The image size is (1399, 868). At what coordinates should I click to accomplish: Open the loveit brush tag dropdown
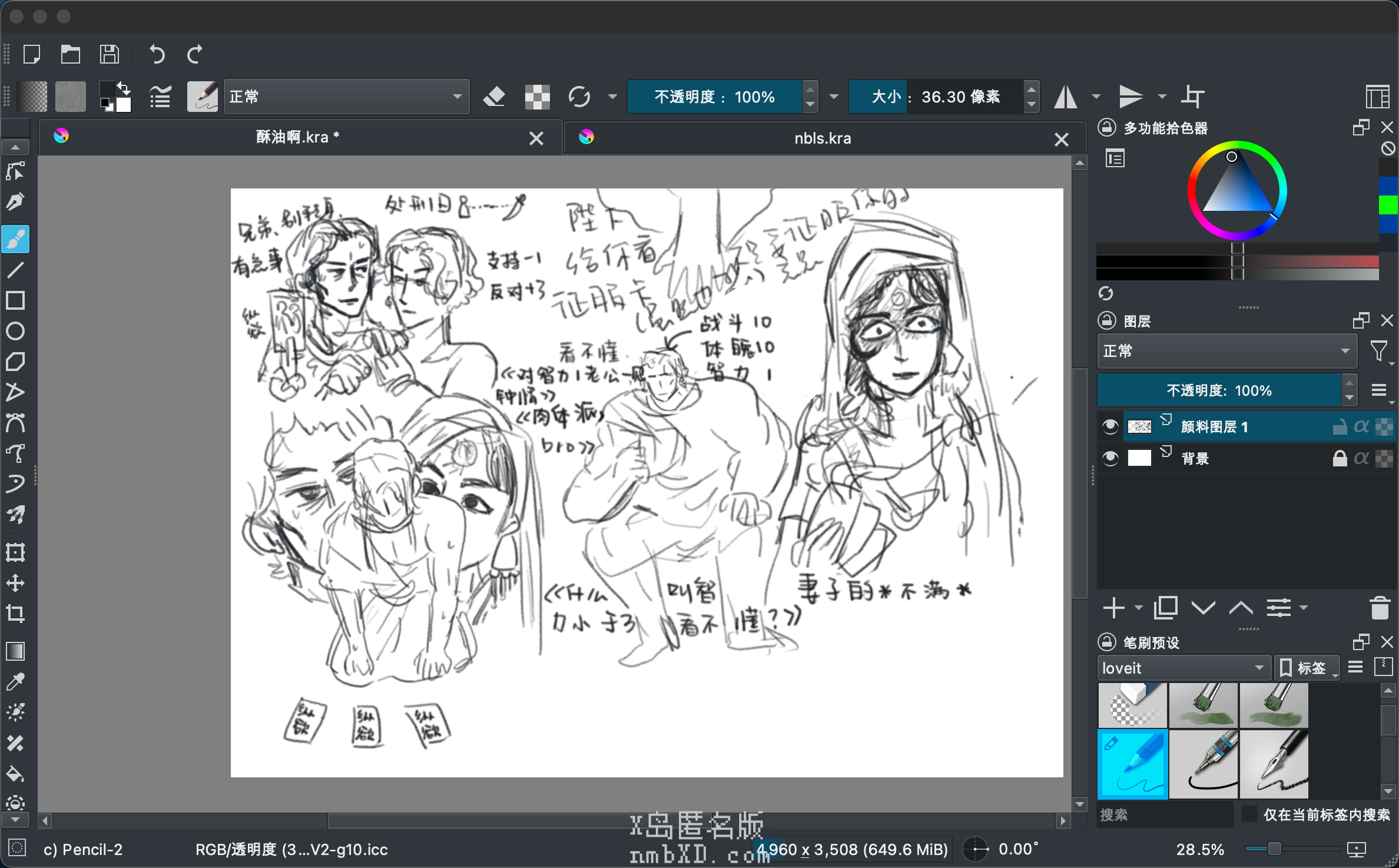(x=1183, y=668)
